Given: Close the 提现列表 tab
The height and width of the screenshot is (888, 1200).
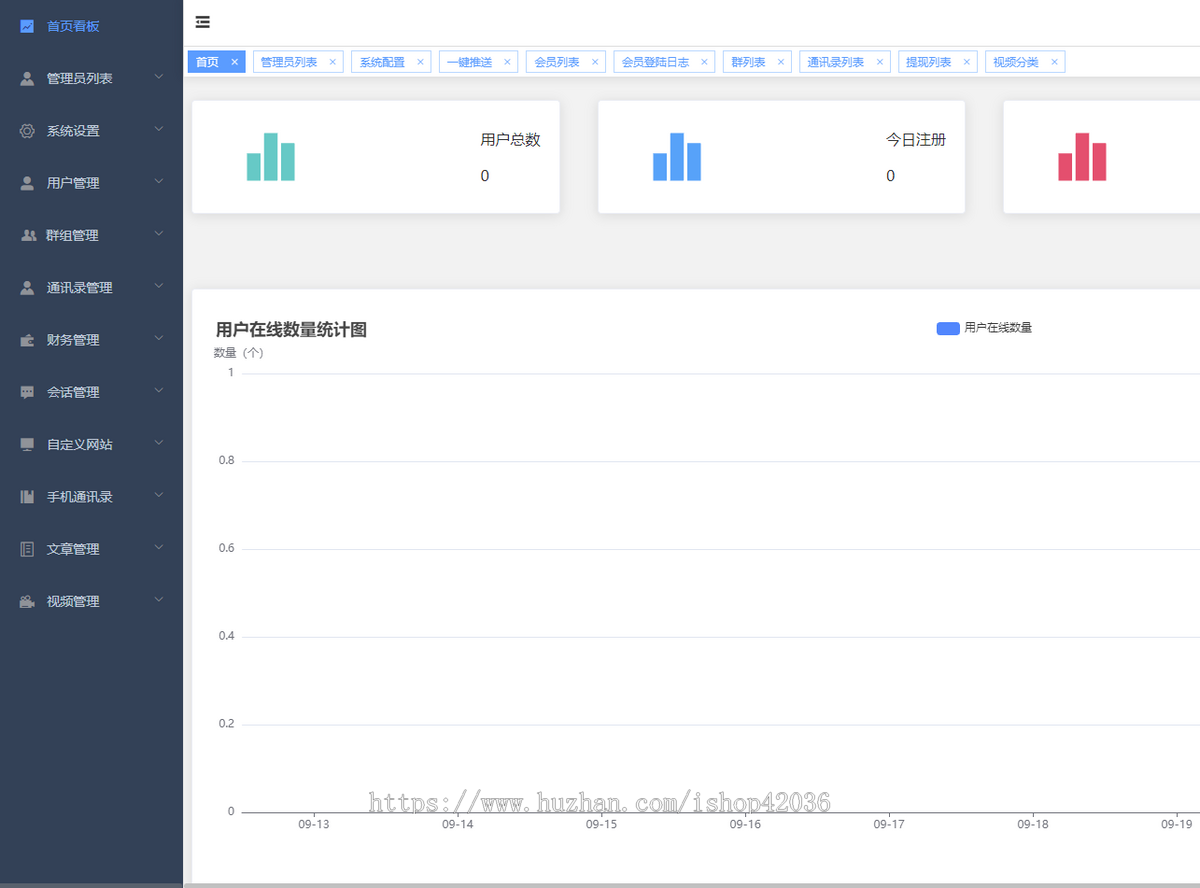Looking at the screenshot, I should (x=966, y=62).
